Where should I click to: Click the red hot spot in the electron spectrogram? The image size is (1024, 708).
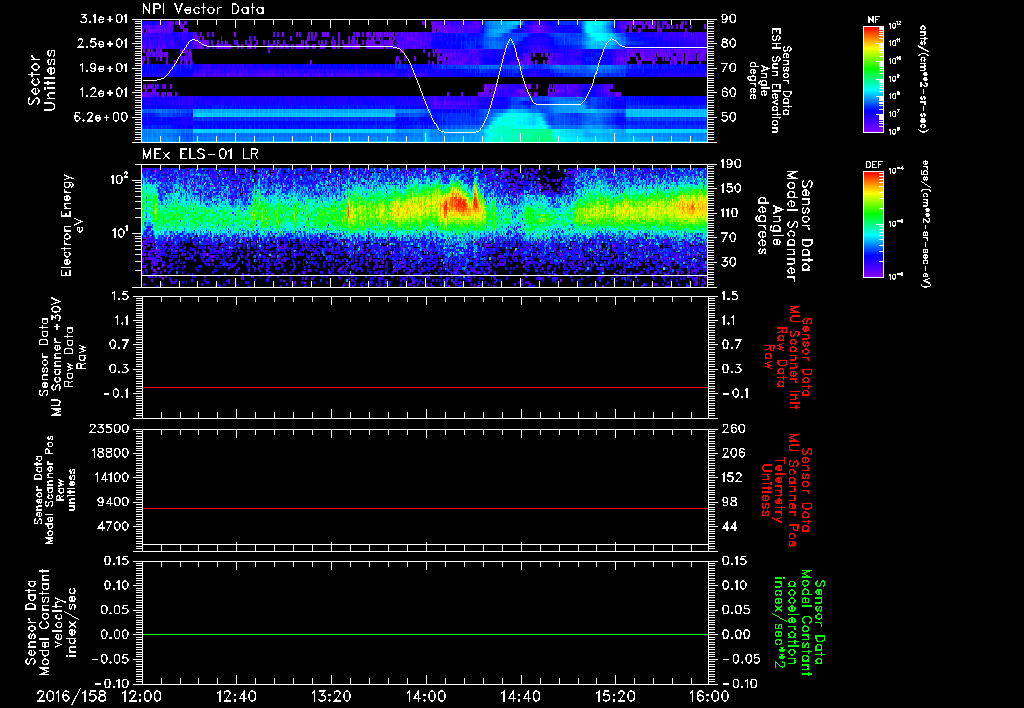pos(456,206)
